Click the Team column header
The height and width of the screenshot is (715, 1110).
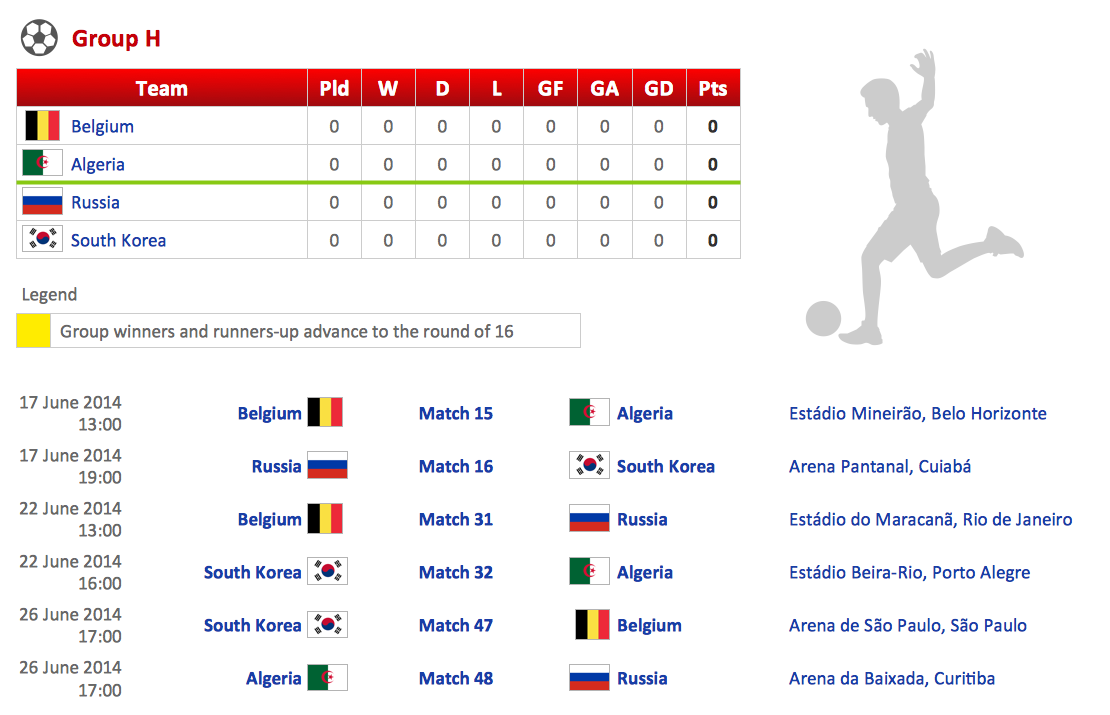click(162, 88)
